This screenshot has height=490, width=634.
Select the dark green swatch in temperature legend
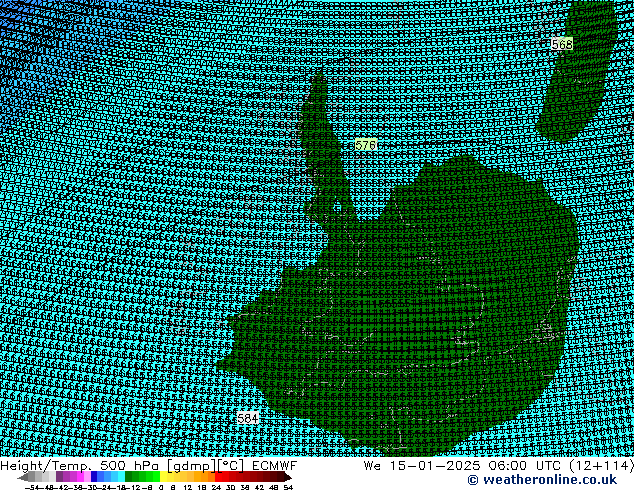pyautogui.click(x=129, y=476)
